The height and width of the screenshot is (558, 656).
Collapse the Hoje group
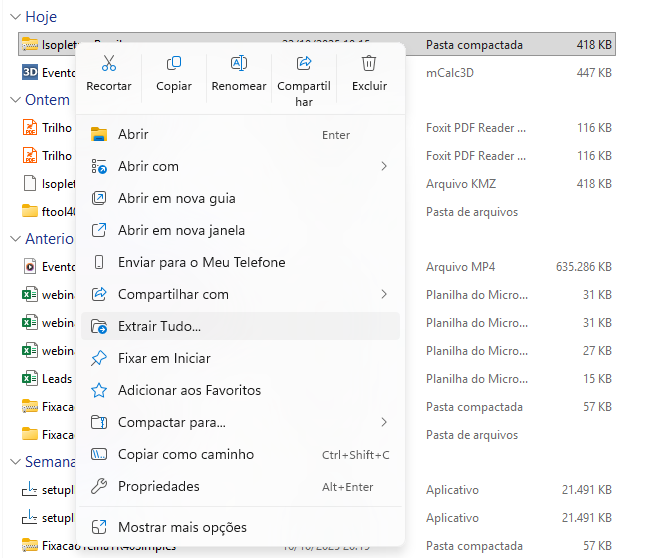click(16, 18)
